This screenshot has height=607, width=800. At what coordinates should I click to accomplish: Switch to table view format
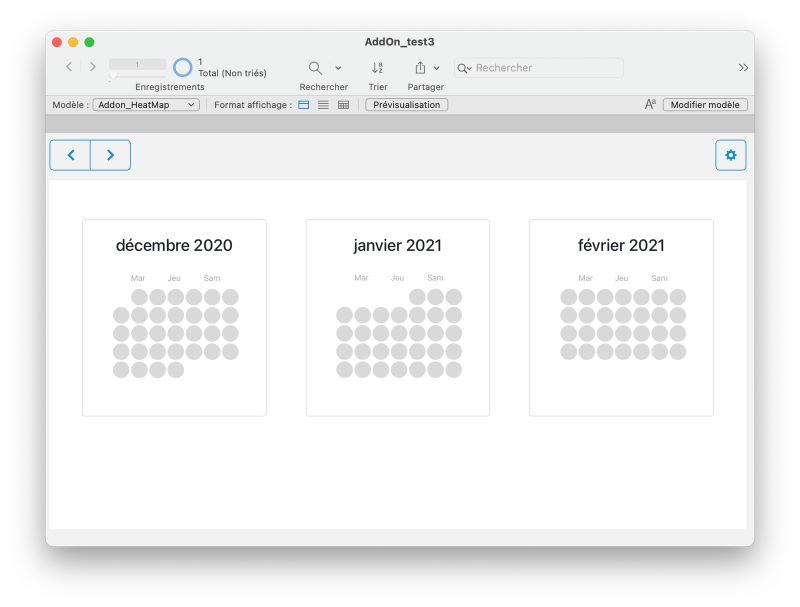point(343,105)
